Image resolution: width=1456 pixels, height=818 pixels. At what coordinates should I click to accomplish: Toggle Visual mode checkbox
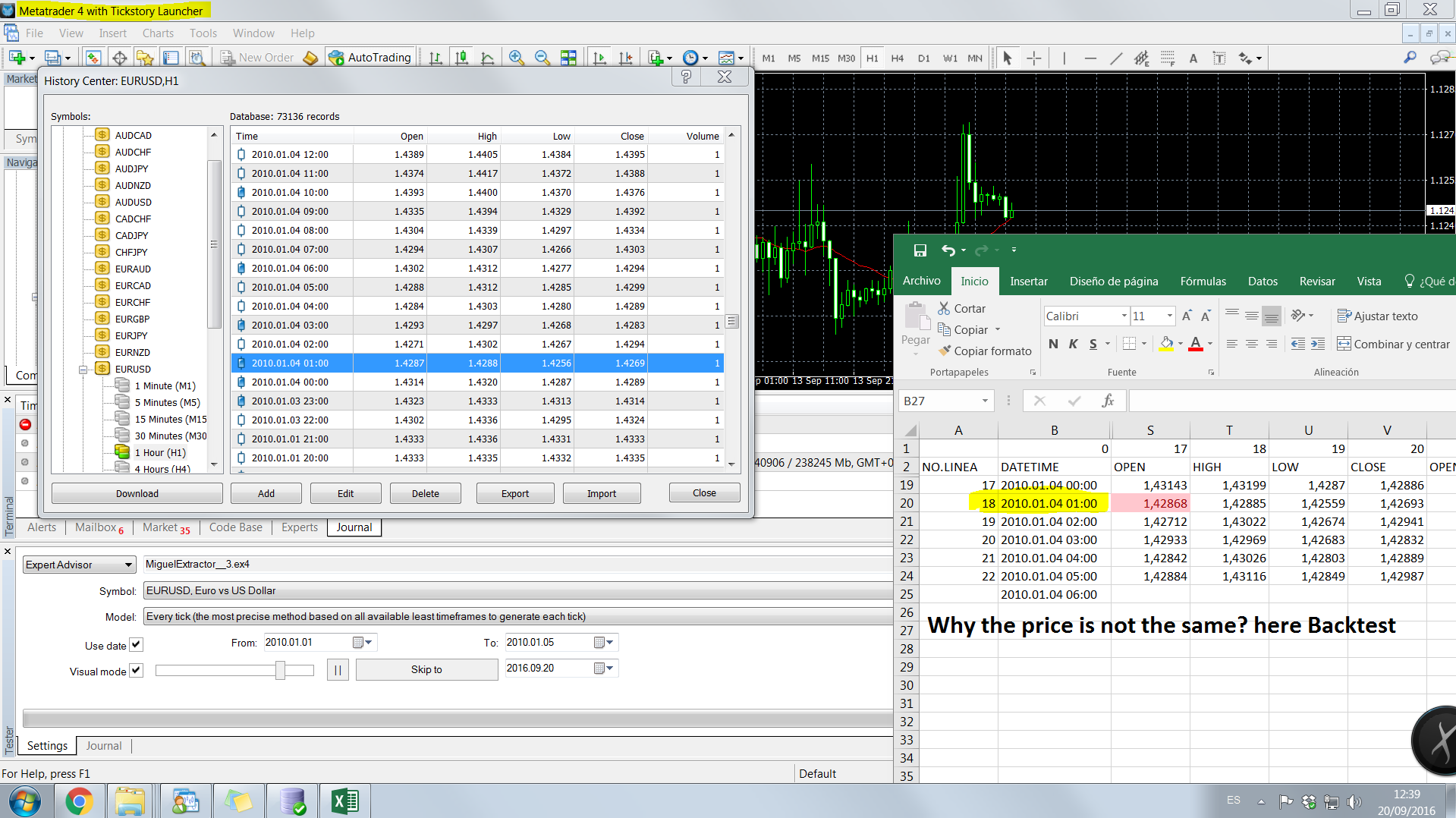[136, 671]
